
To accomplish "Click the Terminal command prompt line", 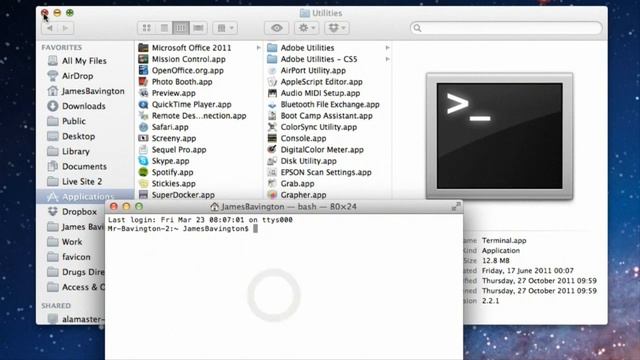I will 183,229.
